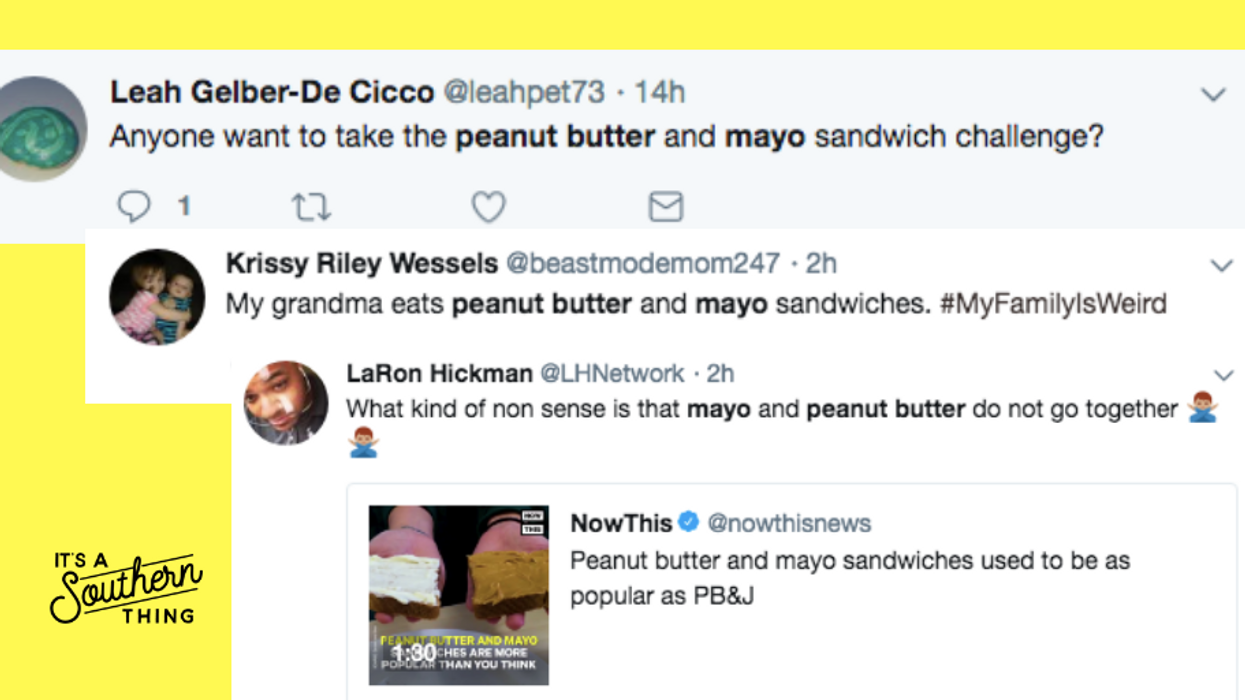The image size is (1245, 700).
Task: Open Krissy Riley Wessels' profile picture
Action: tap(157, 297)
